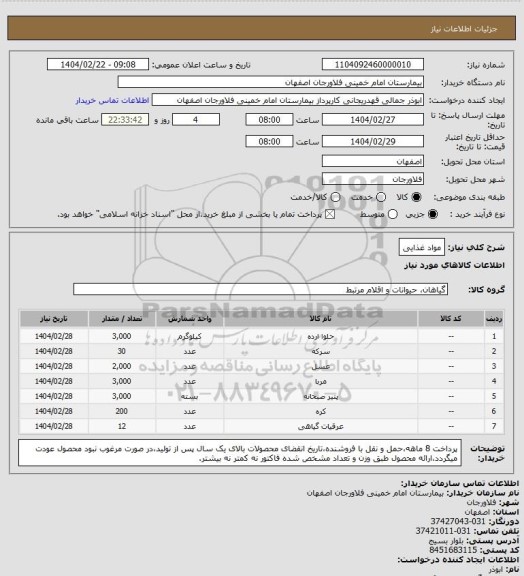Click the quantity 2,000 cell for عسل

coord(122,366)
